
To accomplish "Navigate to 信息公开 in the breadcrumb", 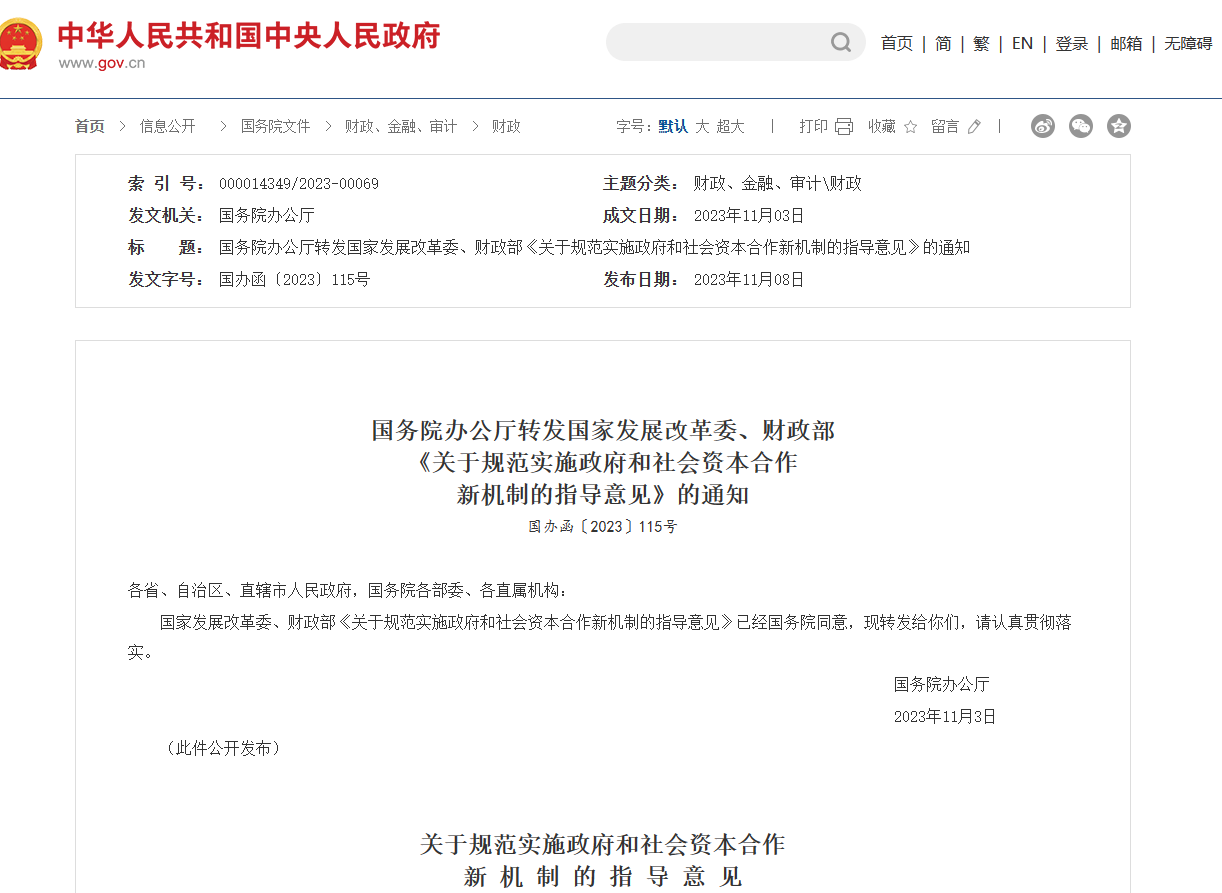I will (166, 126).
